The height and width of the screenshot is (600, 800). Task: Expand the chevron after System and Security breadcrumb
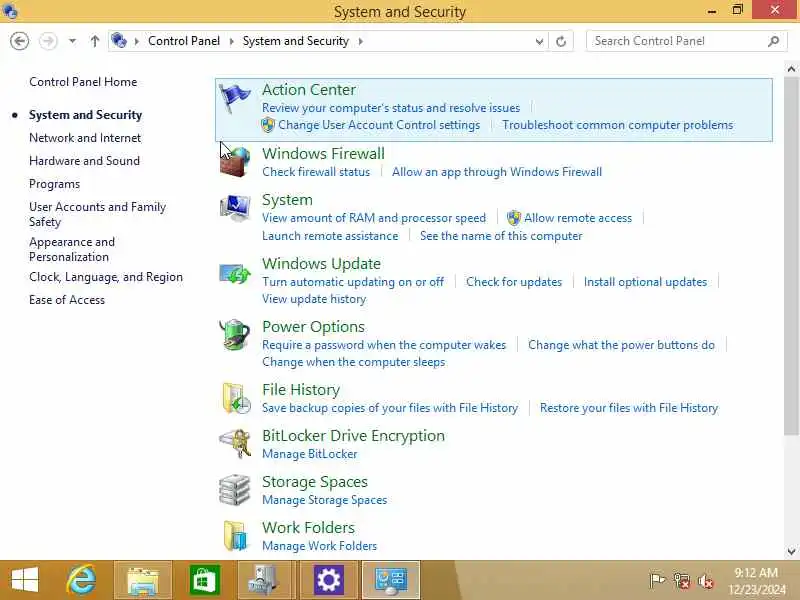coord(361,41)
